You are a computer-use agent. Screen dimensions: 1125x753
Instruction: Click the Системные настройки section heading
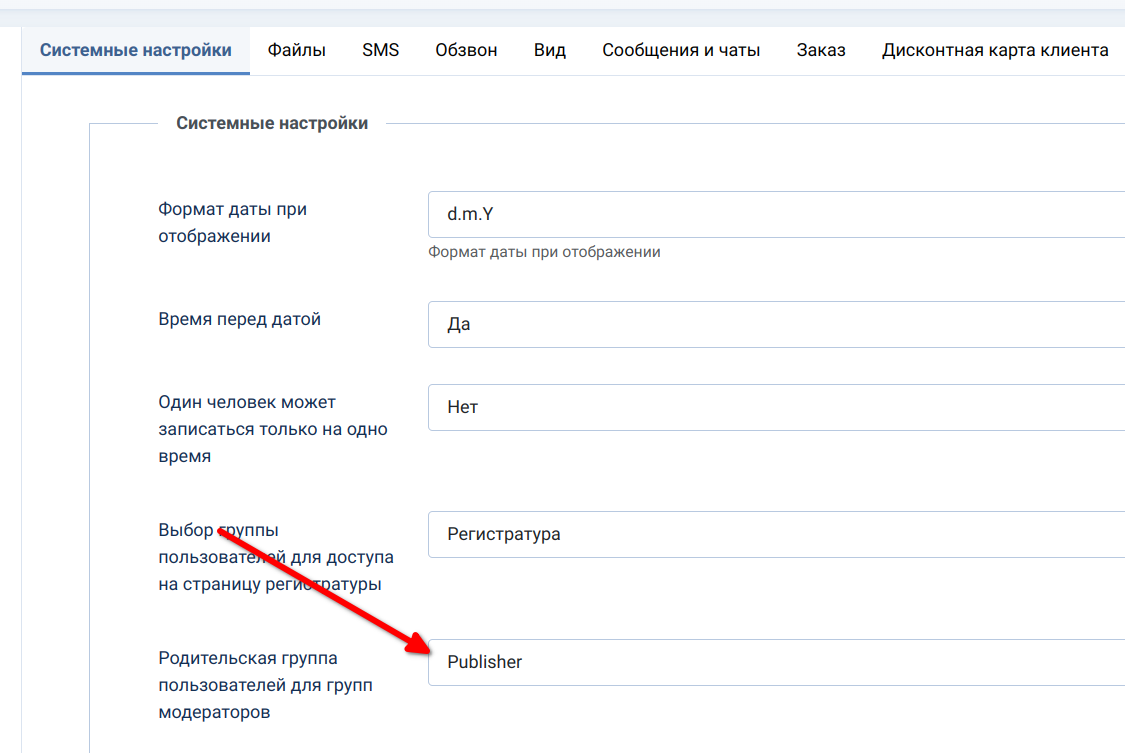(x=272, y=123)
